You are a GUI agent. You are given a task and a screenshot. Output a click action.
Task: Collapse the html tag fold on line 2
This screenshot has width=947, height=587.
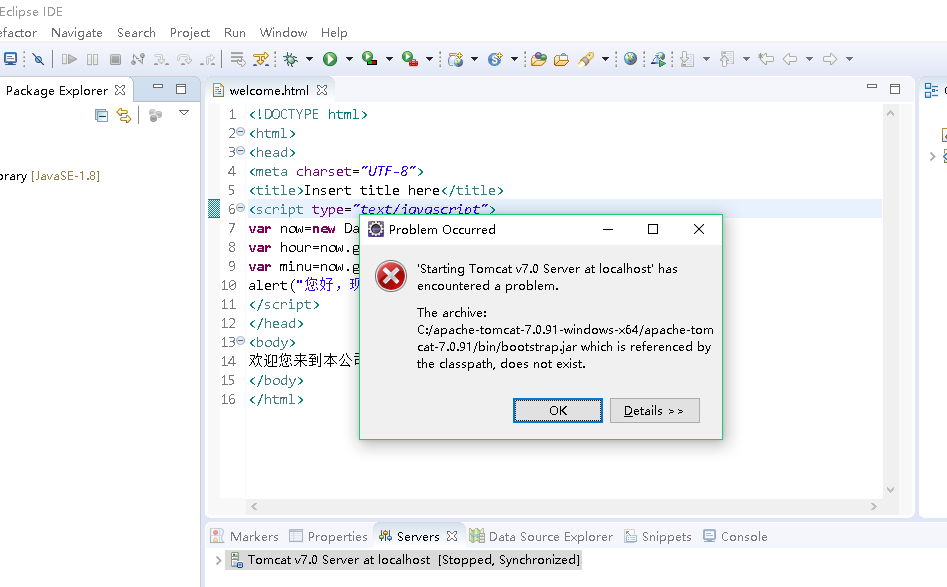point(240,132)
